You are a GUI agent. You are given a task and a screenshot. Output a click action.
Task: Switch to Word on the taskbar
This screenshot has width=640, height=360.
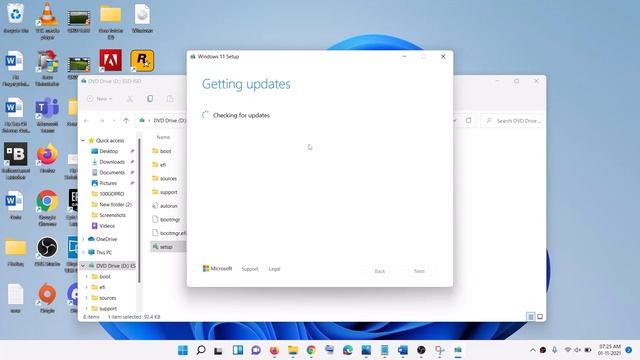pos(403,350)
